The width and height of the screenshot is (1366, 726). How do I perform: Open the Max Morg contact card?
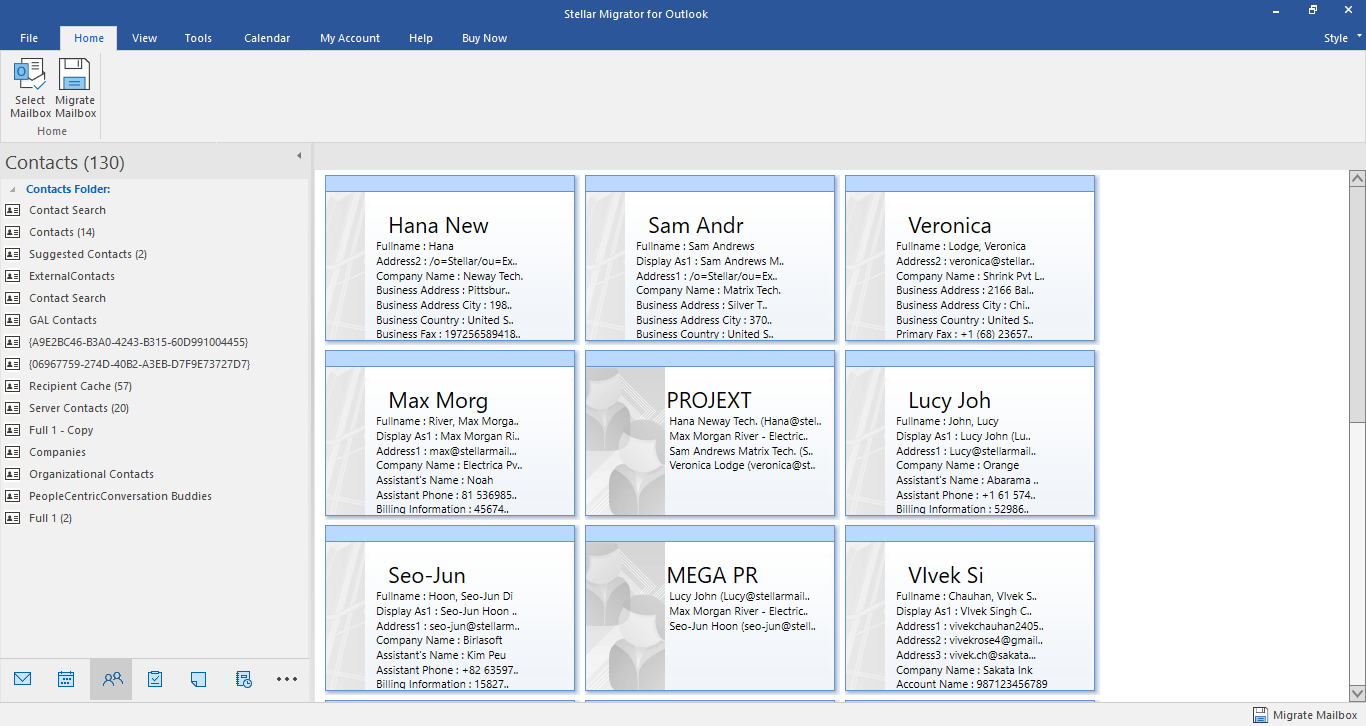(450, 433)
